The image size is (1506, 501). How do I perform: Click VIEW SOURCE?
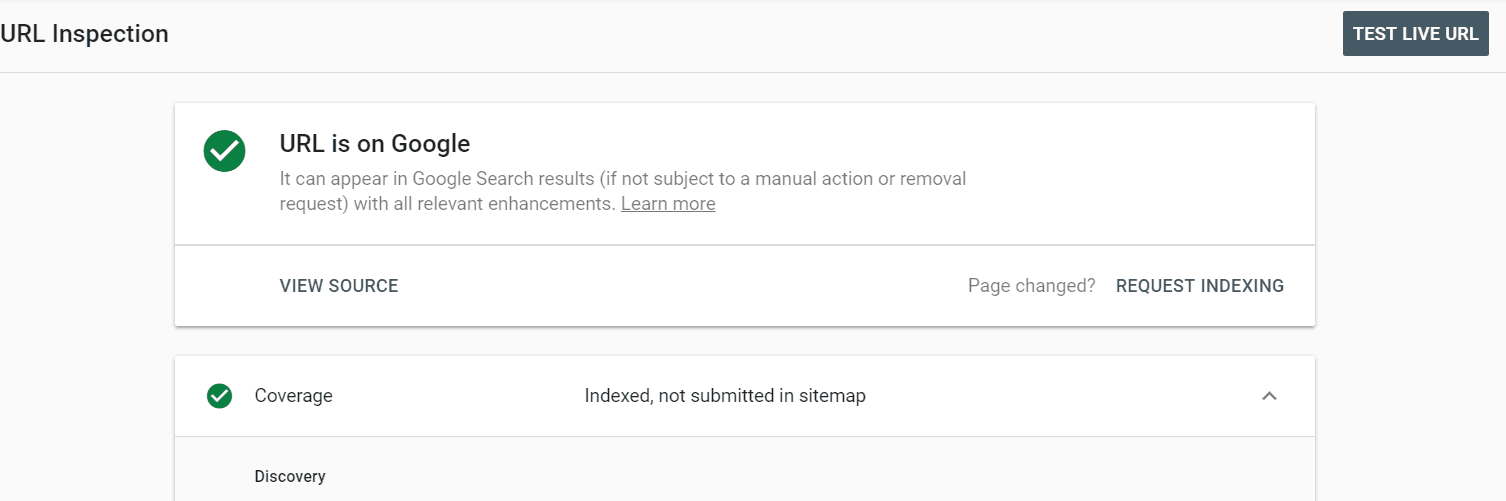pos(339,286)
